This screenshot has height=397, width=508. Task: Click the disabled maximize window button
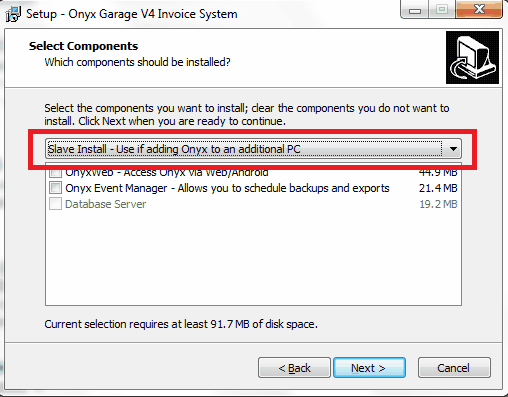click(x=442, y=10)
